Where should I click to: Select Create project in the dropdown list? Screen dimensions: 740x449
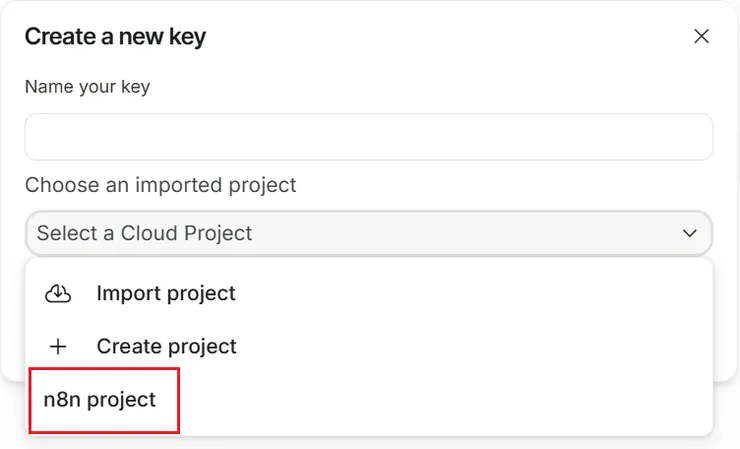(x=165, y=347)
